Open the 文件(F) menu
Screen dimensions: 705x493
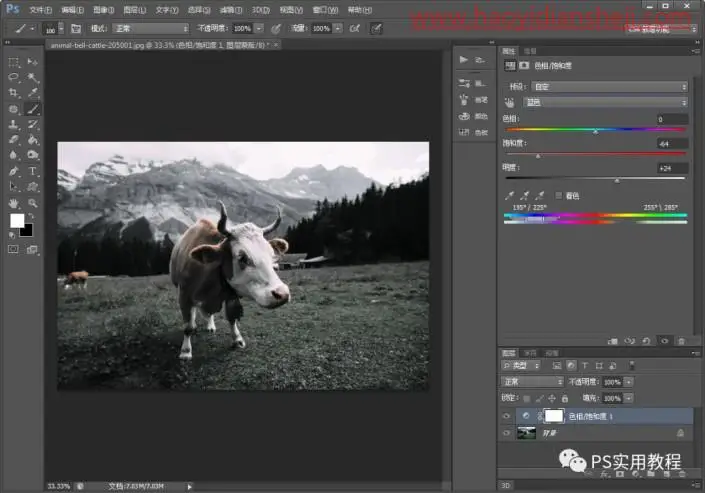[40, 9]
